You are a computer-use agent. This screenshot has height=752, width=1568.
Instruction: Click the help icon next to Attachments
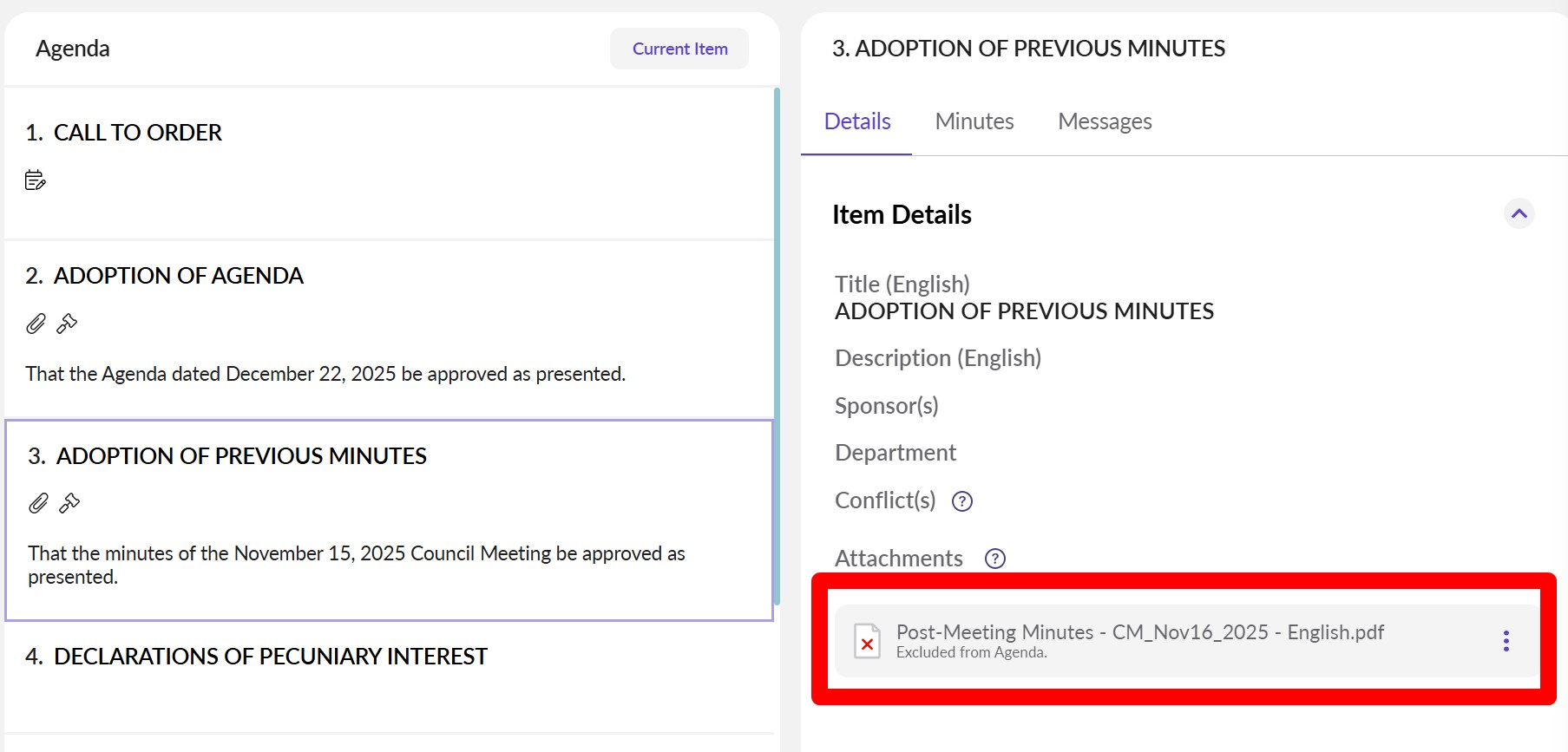tap(995, 559)
